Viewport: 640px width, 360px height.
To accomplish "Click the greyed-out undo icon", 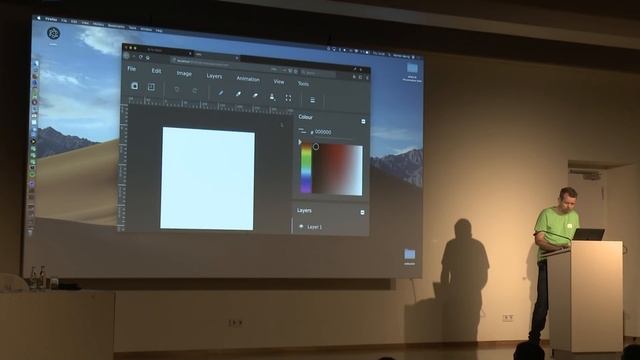I will point(176,89).
